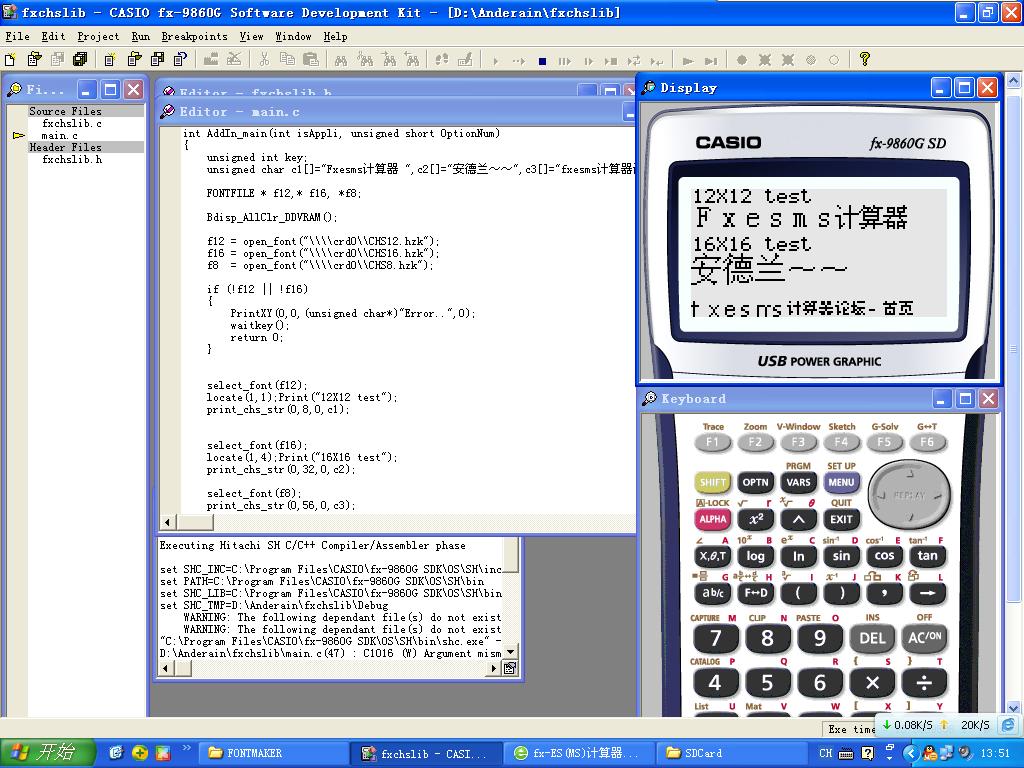1024x768 pixels.
Task: Click the REPLAY directional pad
Action: 909,495
